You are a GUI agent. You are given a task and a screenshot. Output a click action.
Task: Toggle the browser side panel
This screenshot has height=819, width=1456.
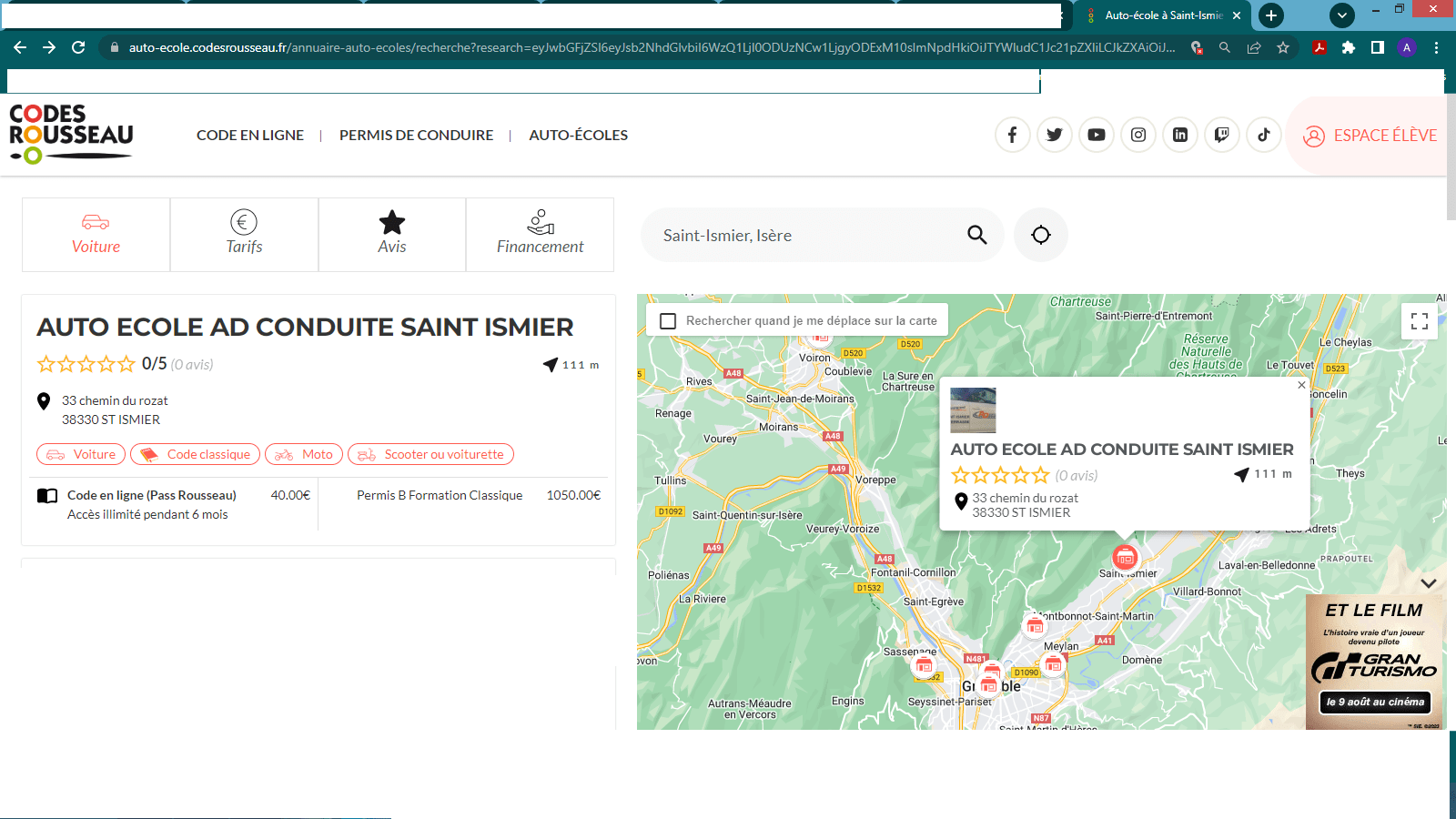[1378, 47]
